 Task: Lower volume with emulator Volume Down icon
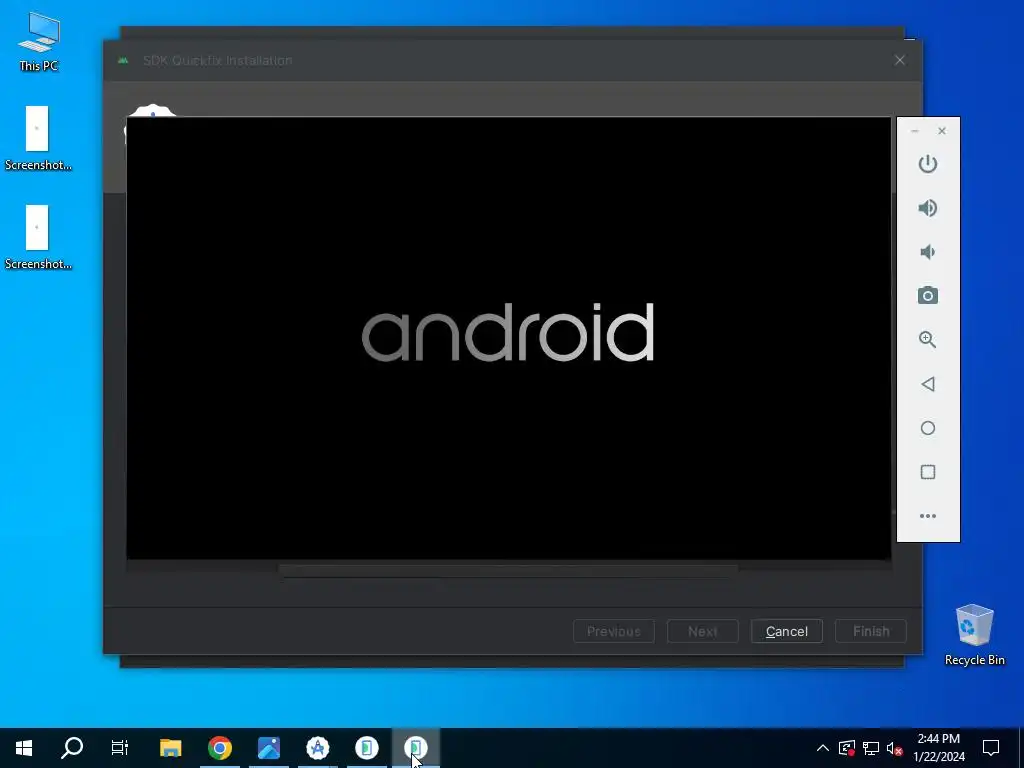927,252
